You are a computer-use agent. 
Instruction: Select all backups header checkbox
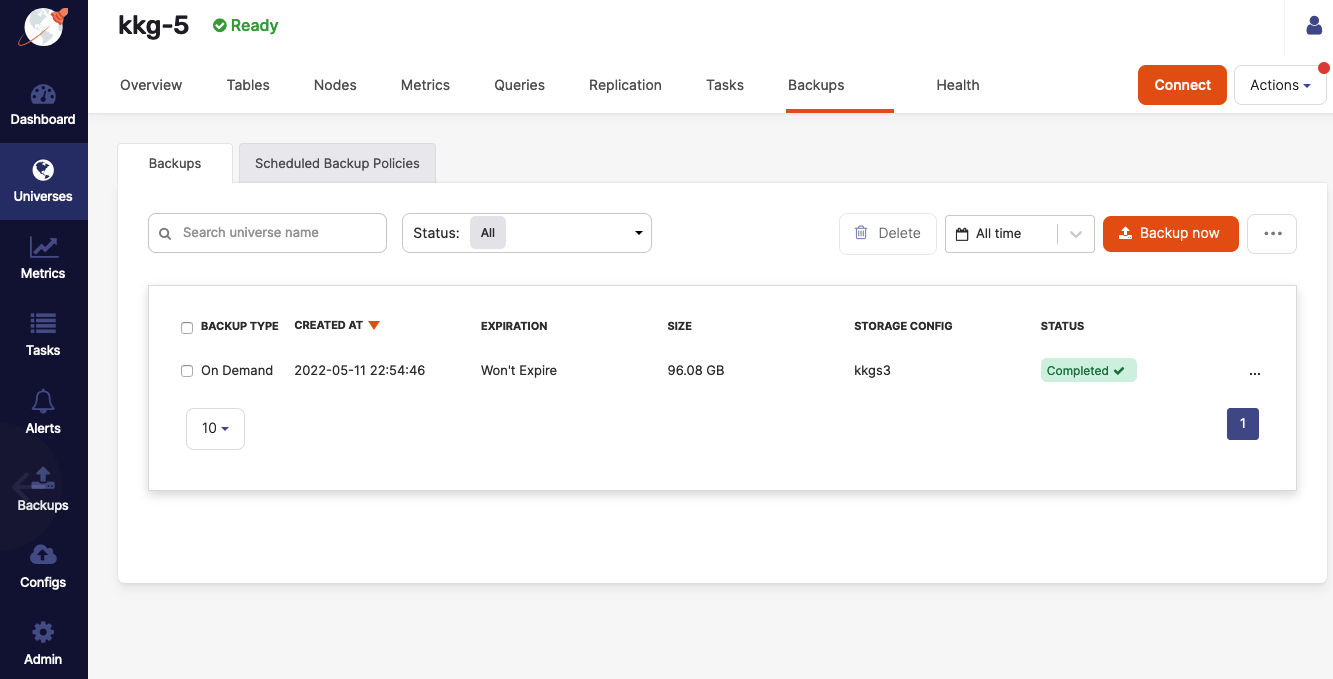tap(187, 327)
